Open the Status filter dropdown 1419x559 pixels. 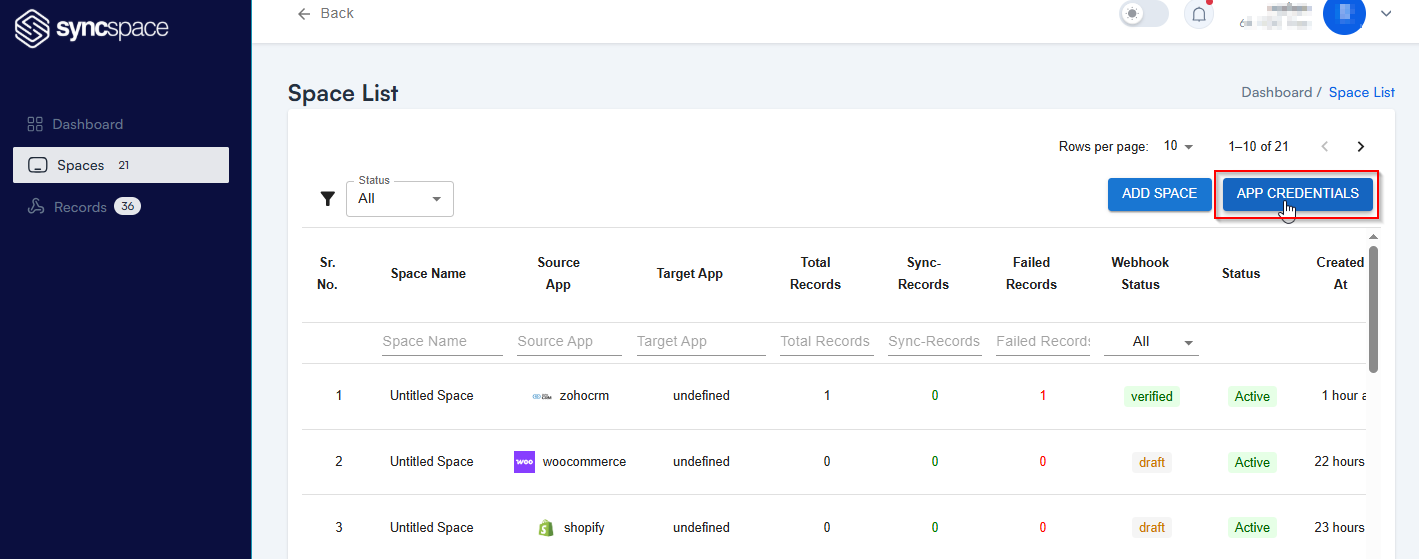[x=400, y=199]
